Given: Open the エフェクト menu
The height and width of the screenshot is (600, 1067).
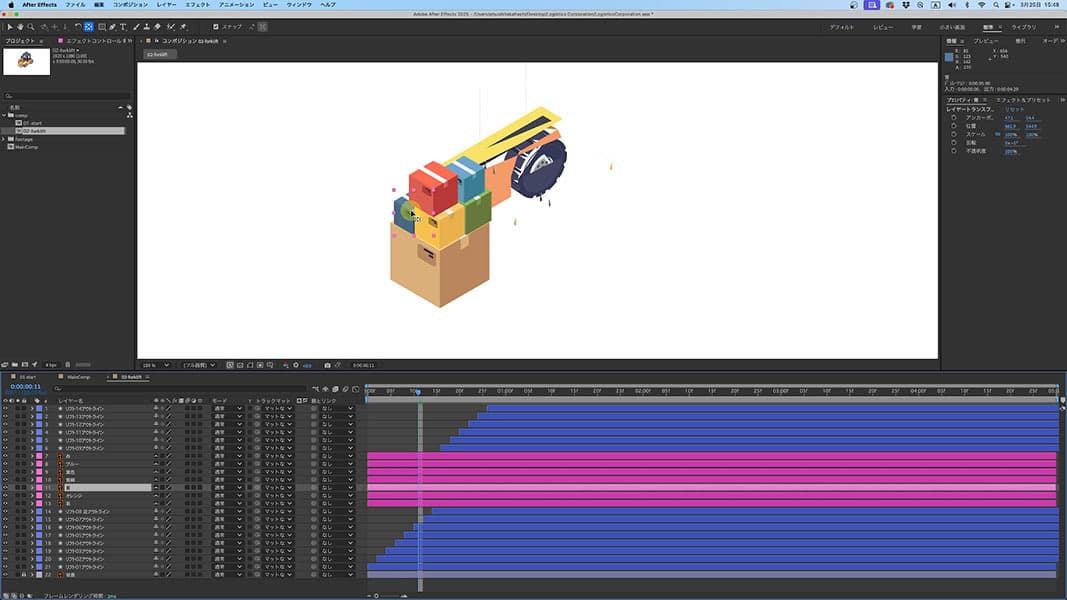Looking at the screenshot, I should pyautogui.click(x=197, y=5).
